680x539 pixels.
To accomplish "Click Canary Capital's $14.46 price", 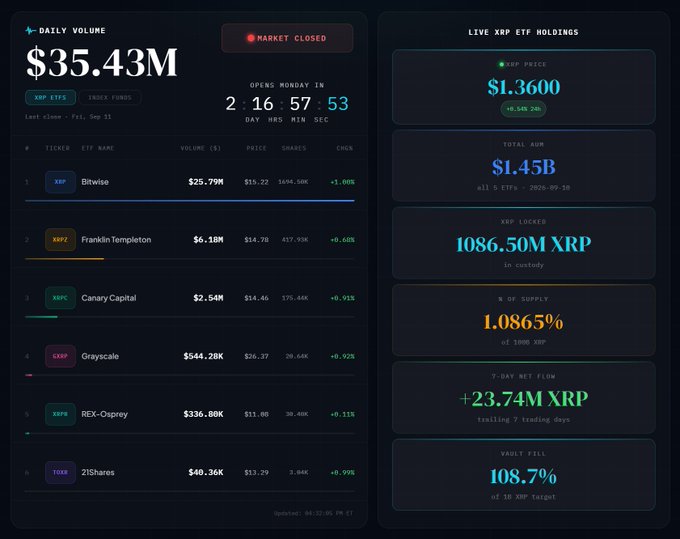I will [256, 298].
